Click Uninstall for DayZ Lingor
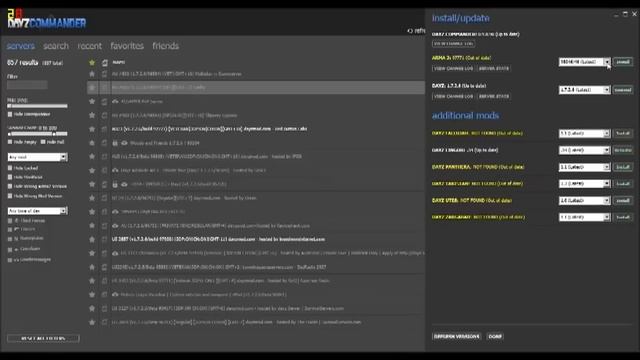Viewport: 640px width, 360px height. [623, 150]
